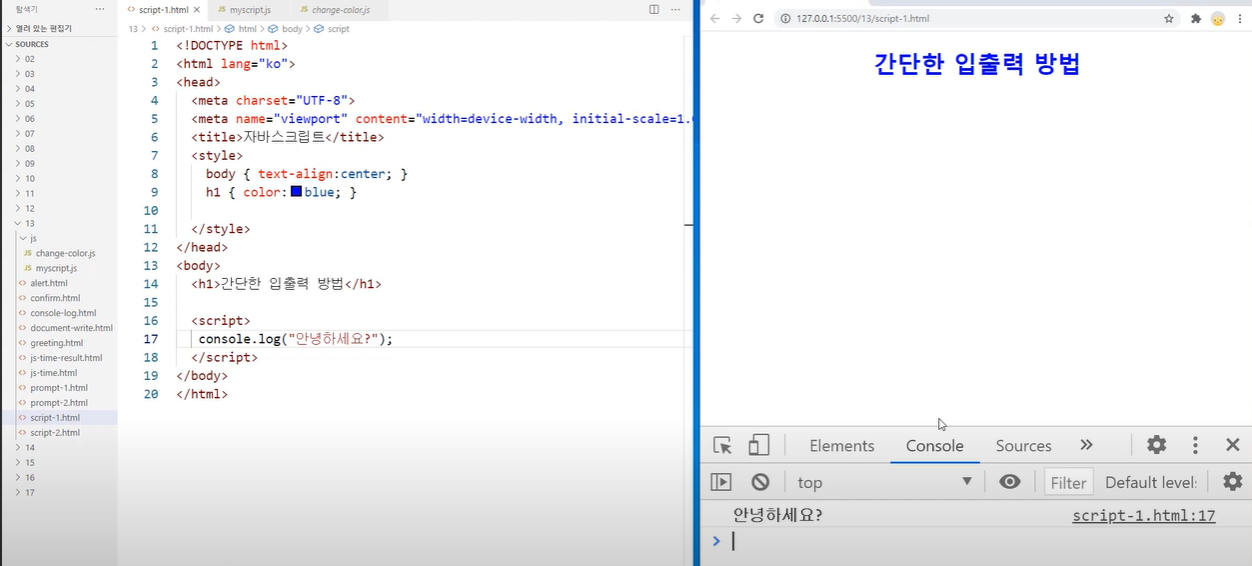Open the Sources DevTools tab
Viewport: 1252px width, 566px height.
[1023, 446]
